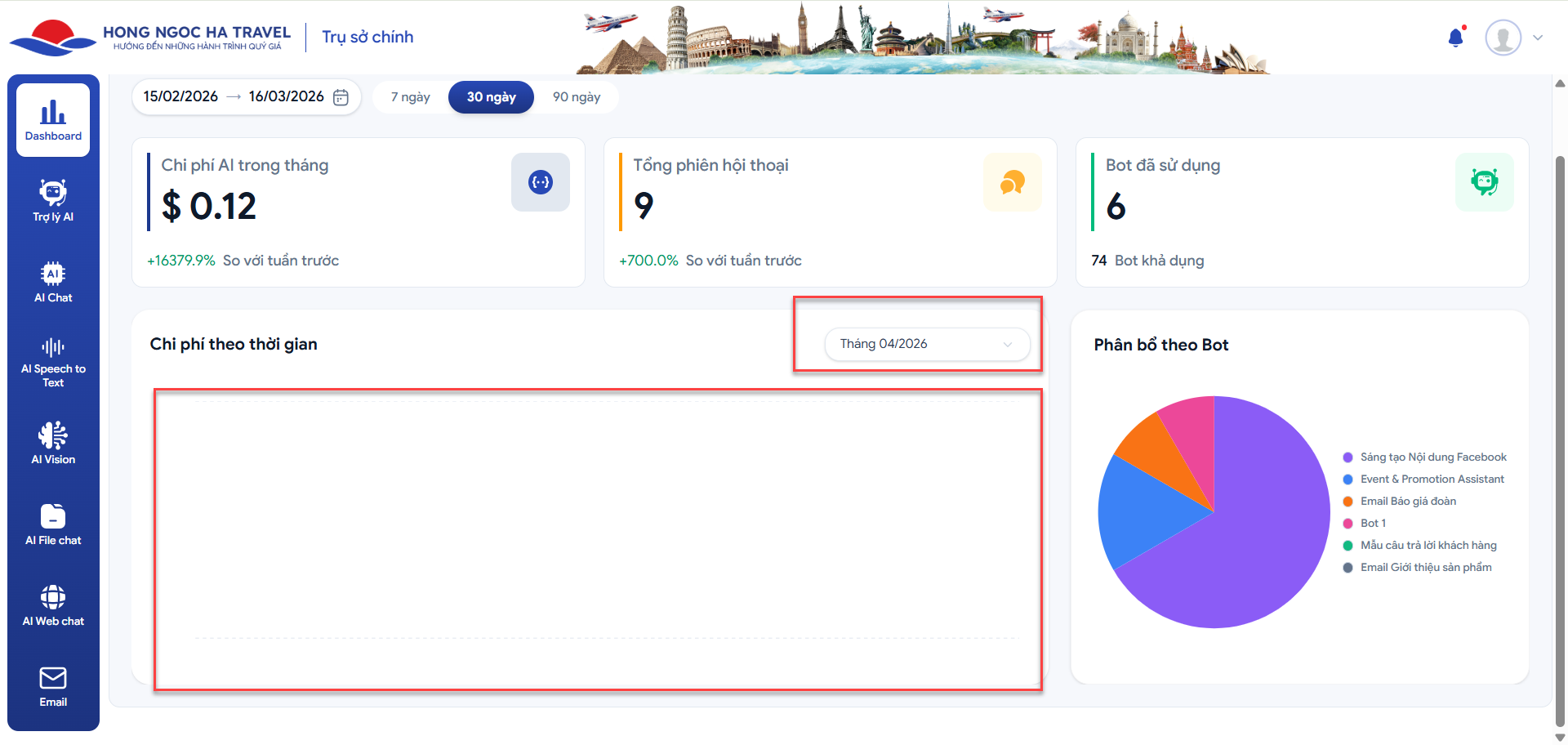Open the Dashboard sidebar icon
Image resolution: width=1568 pixels, height=745 pixels.
(x=53, y=119)
